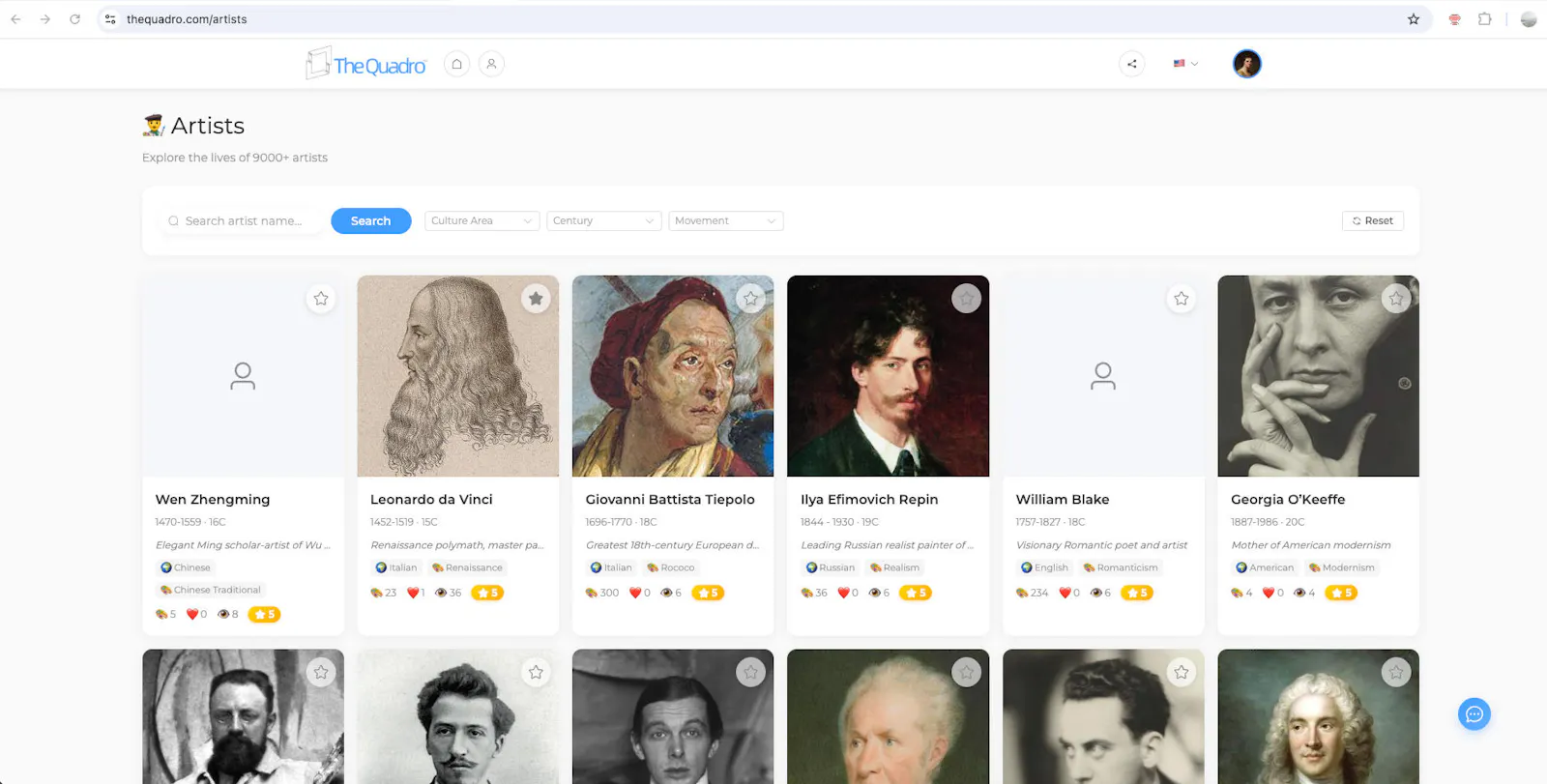Click the site info icon in address bar

(x=110, y=19)
